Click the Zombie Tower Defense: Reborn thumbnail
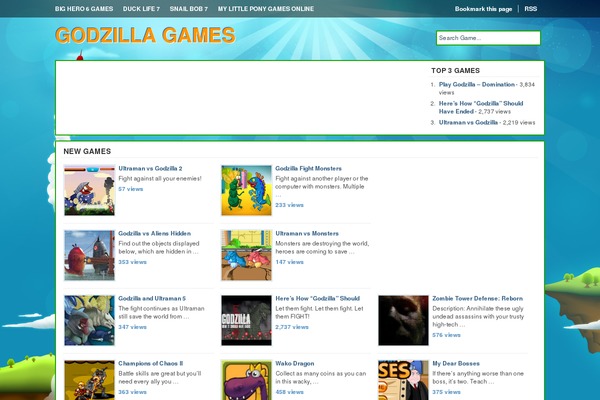Image resolution: width=600 pixels, height=400 pixels. [x=403, y=320]
